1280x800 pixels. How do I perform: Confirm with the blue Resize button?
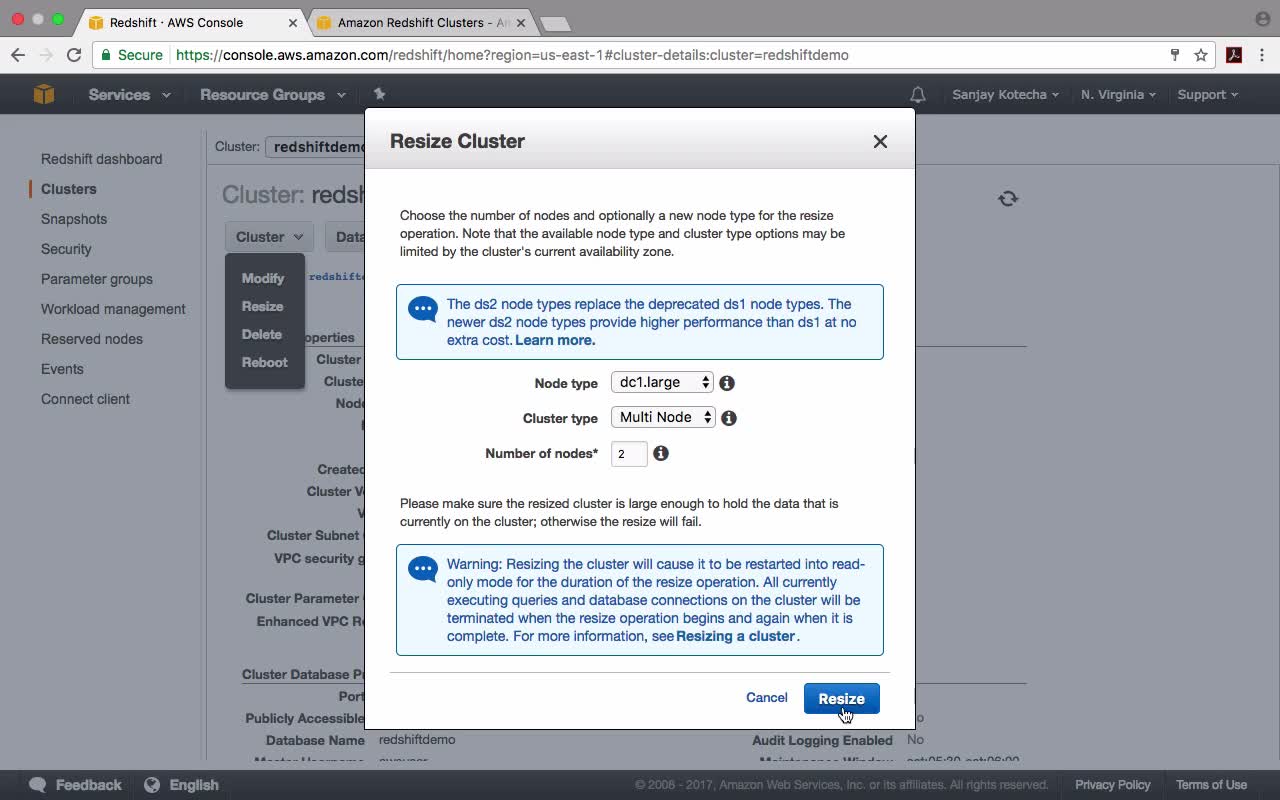(842, 698)
